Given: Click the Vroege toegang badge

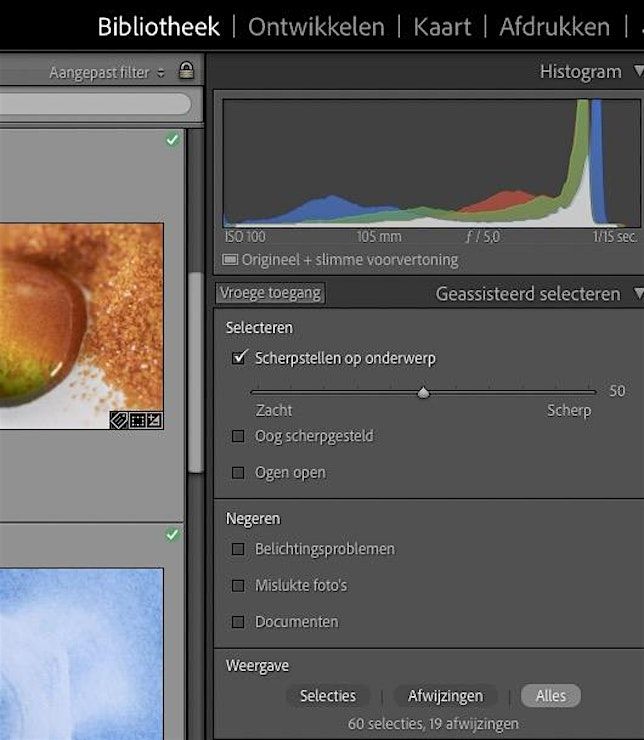Looking at the screenshot, I should point(270,293).
